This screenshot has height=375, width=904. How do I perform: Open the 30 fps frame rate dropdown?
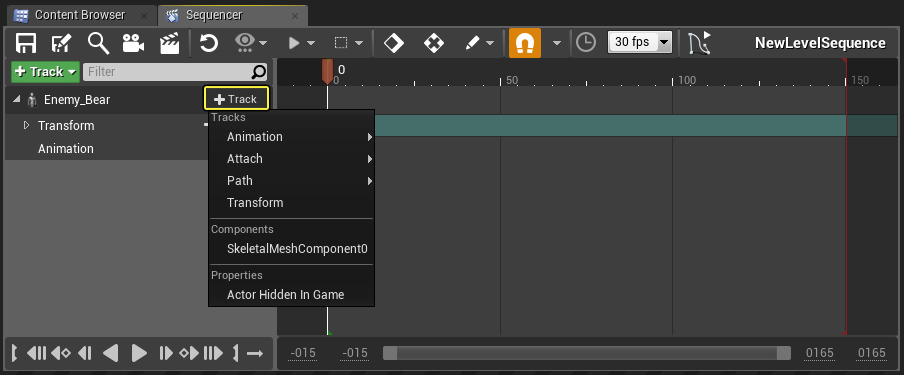tap(640, 42)
